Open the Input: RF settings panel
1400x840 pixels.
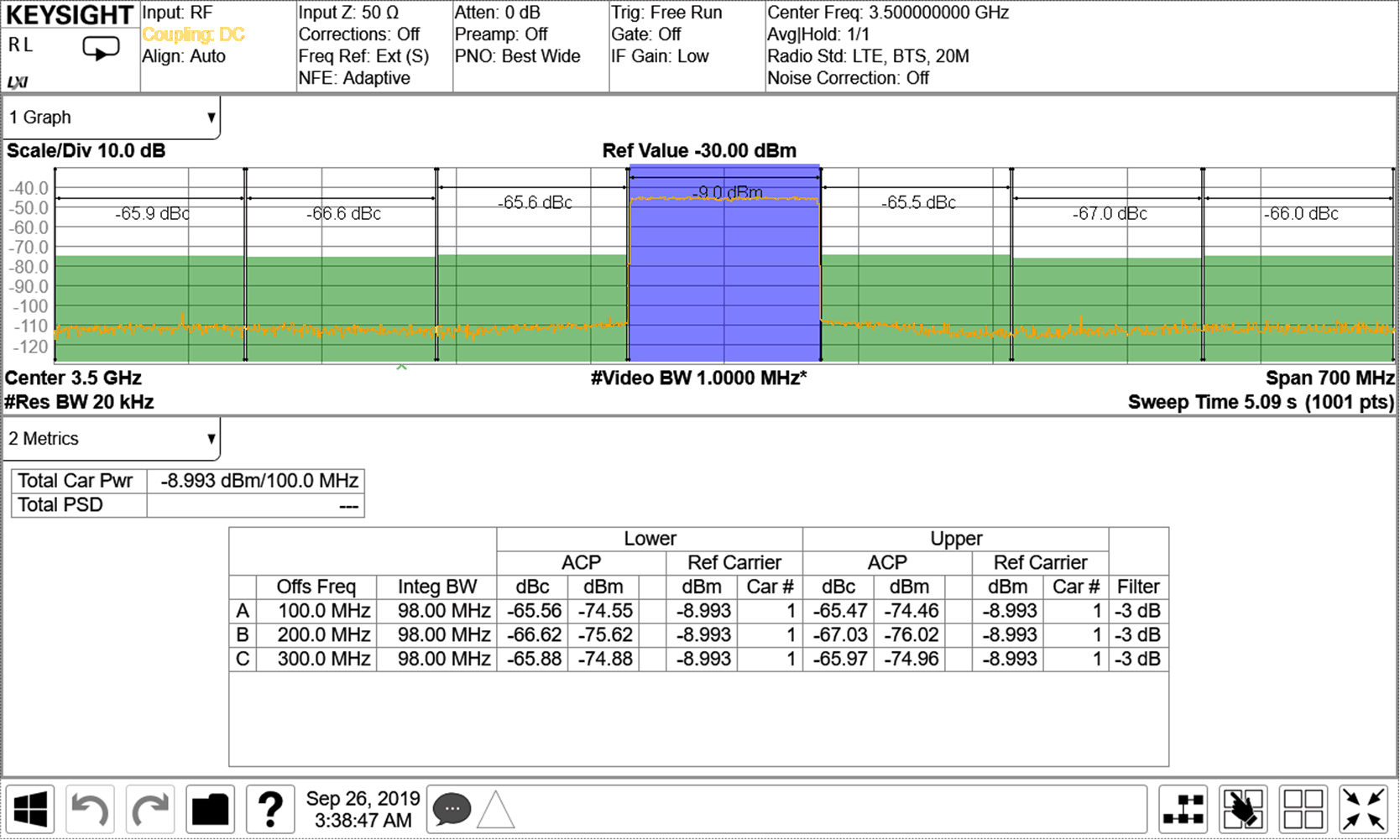coord(177,13)
